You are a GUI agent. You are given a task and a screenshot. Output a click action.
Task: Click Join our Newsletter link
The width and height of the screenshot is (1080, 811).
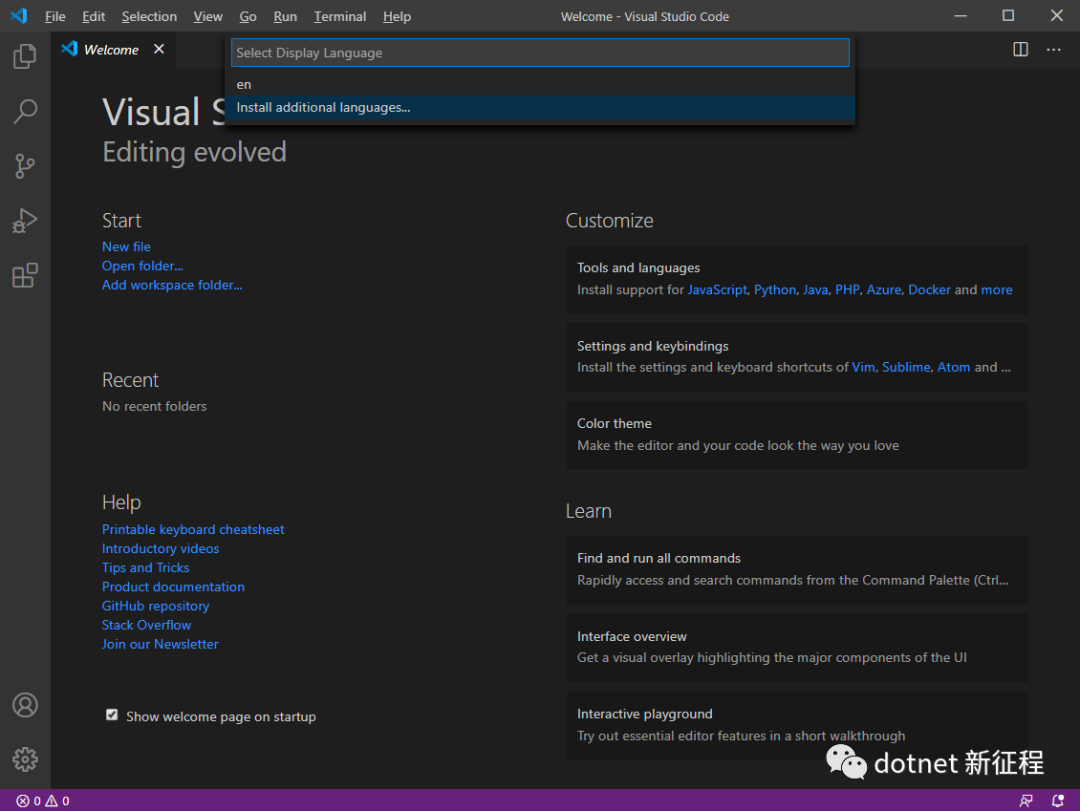[160, 644]
